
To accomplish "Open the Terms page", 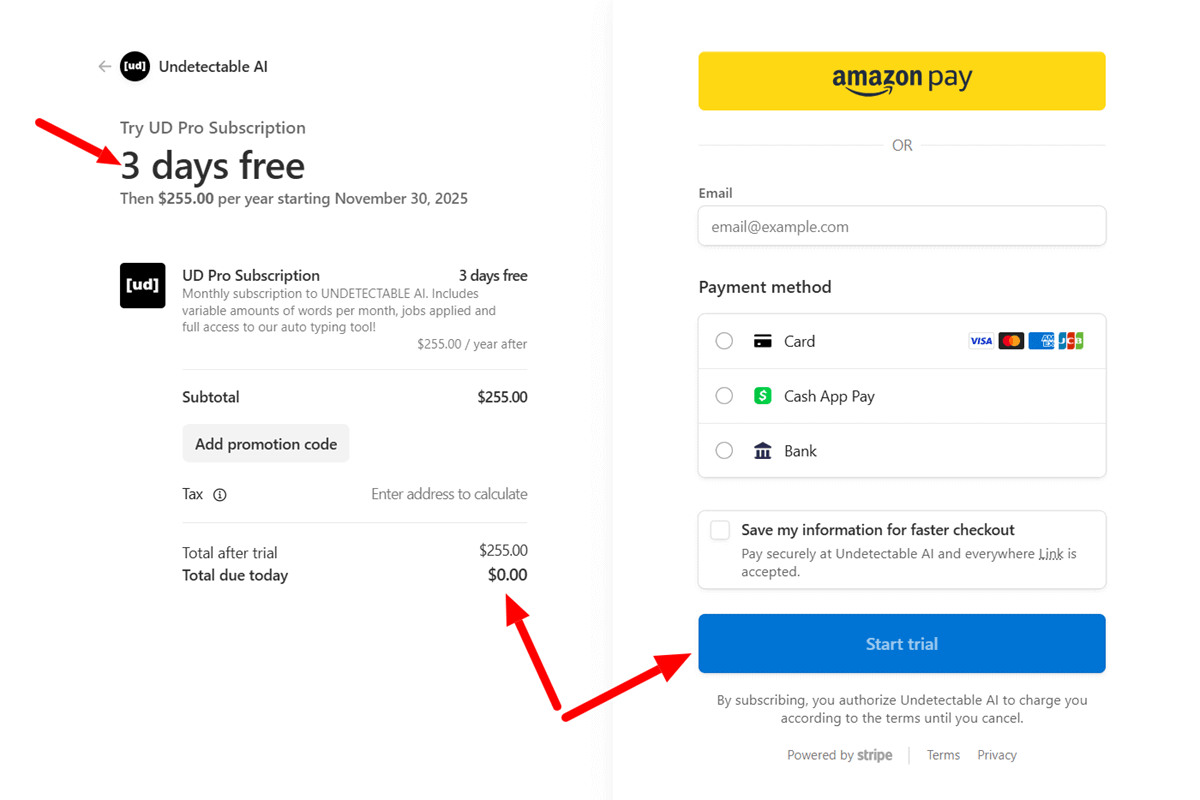I will [x=943, y=754].
